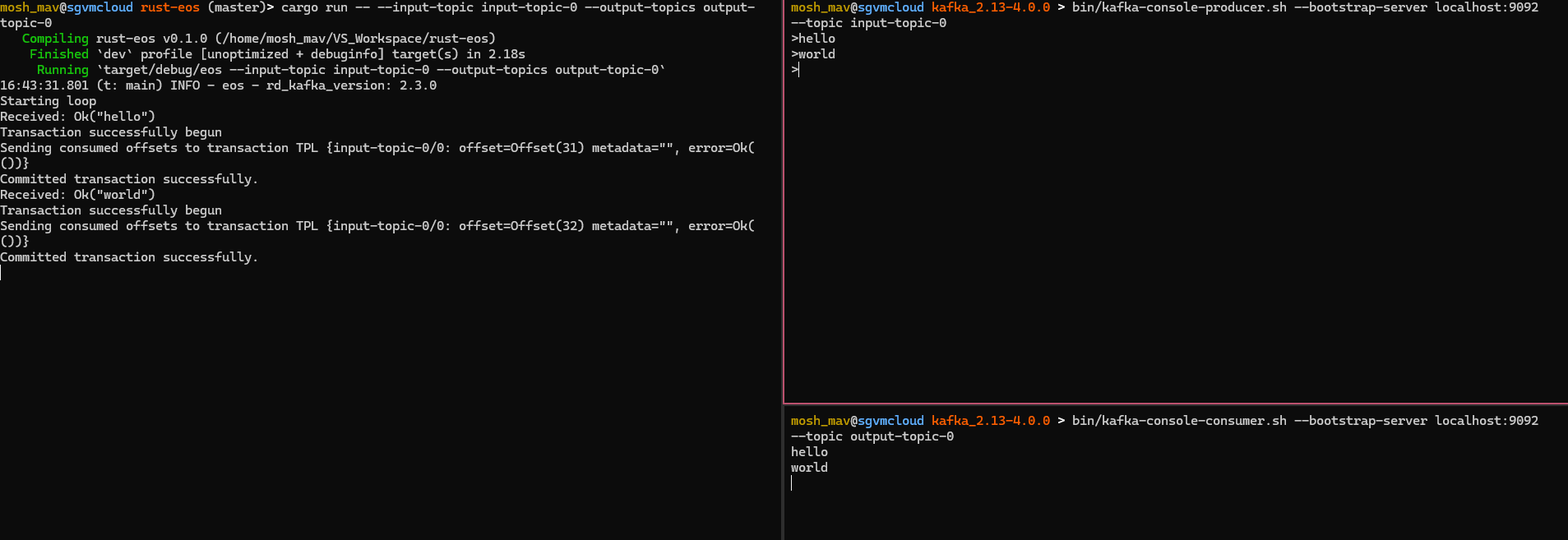Click the first 'Committed transaction successfully.' line
This screenshot has width=1568, height=540.
pos(129,179)
